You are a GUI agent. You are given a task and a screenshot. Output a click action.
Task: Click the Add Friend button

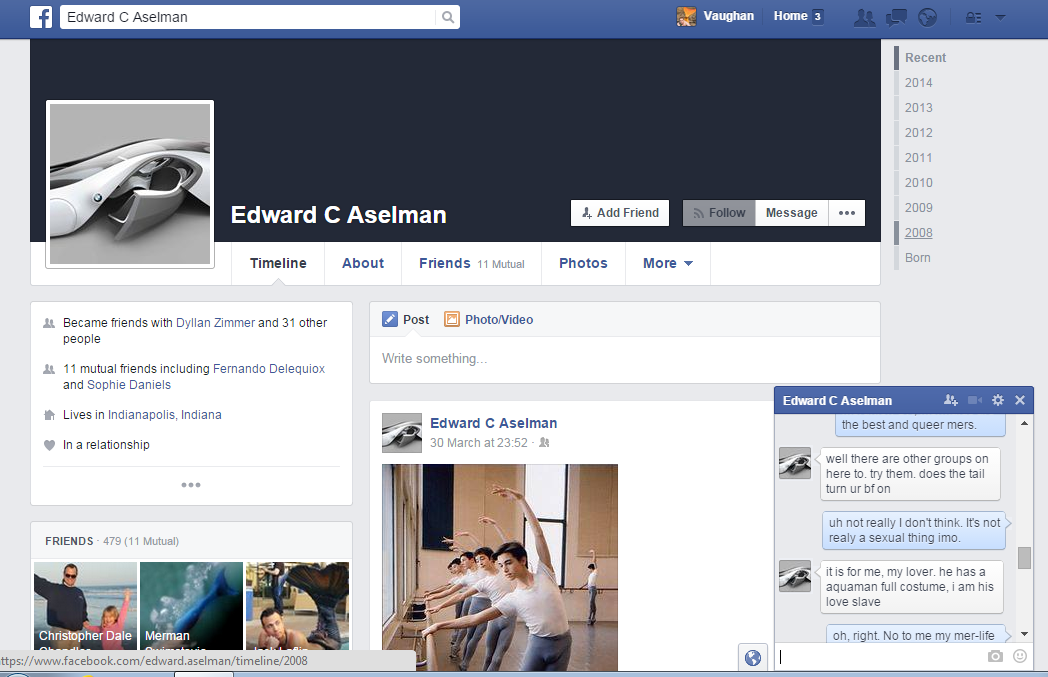click(x=619, y=213)
